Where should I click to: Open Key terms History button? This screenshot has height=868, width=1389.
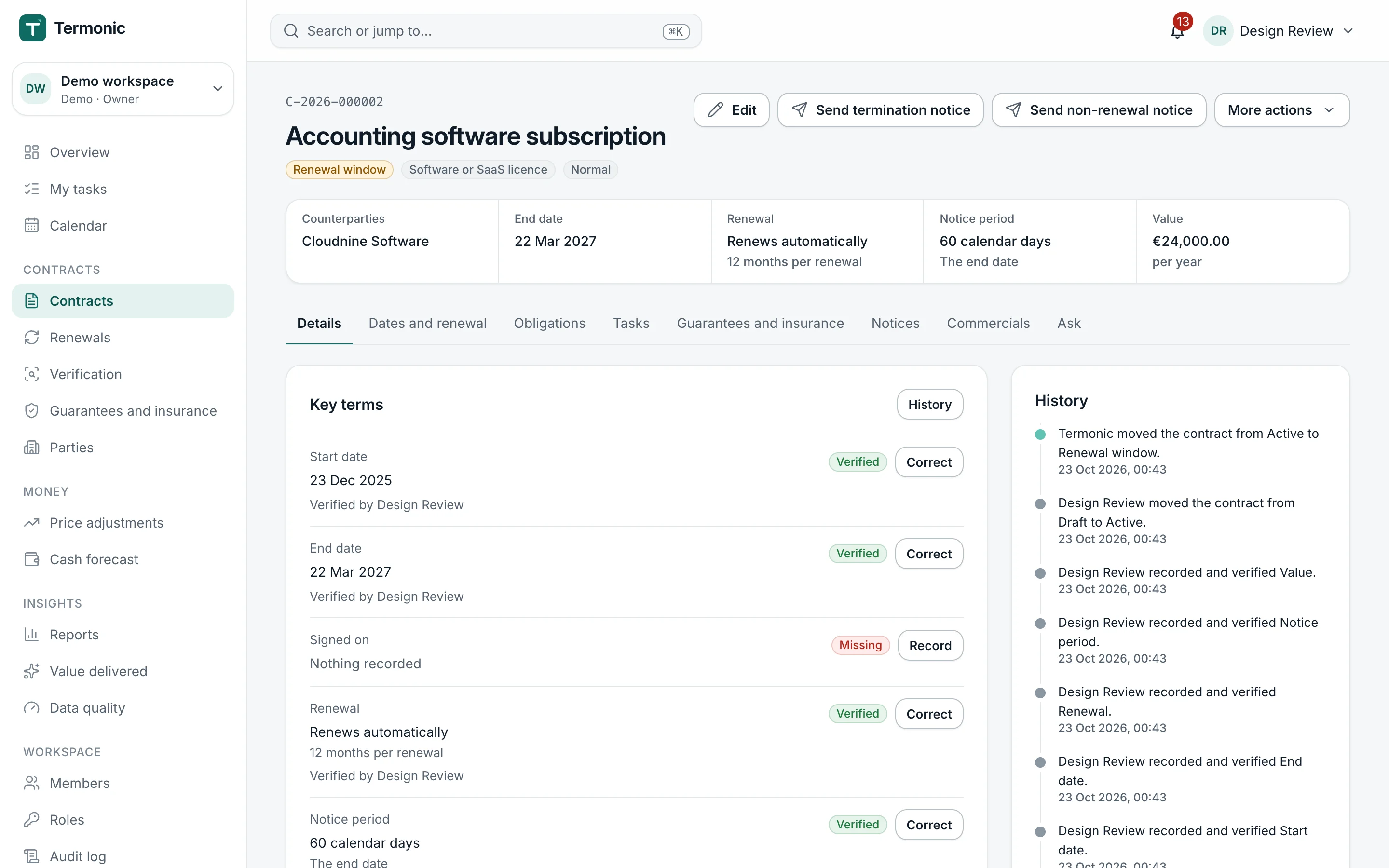pos(930,404)
